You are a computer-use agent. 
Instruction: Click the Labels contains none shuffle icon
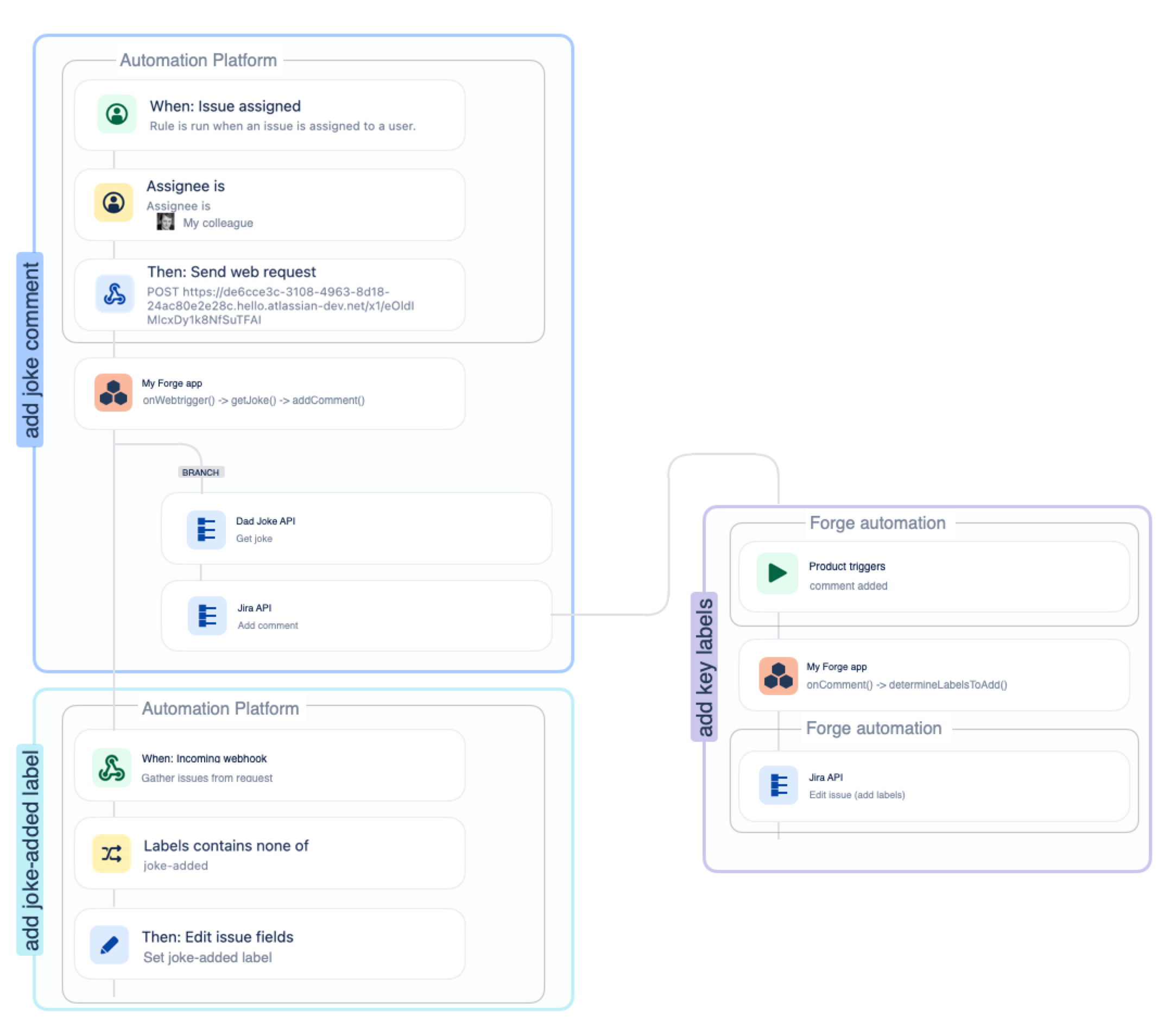tap(112, 853)
